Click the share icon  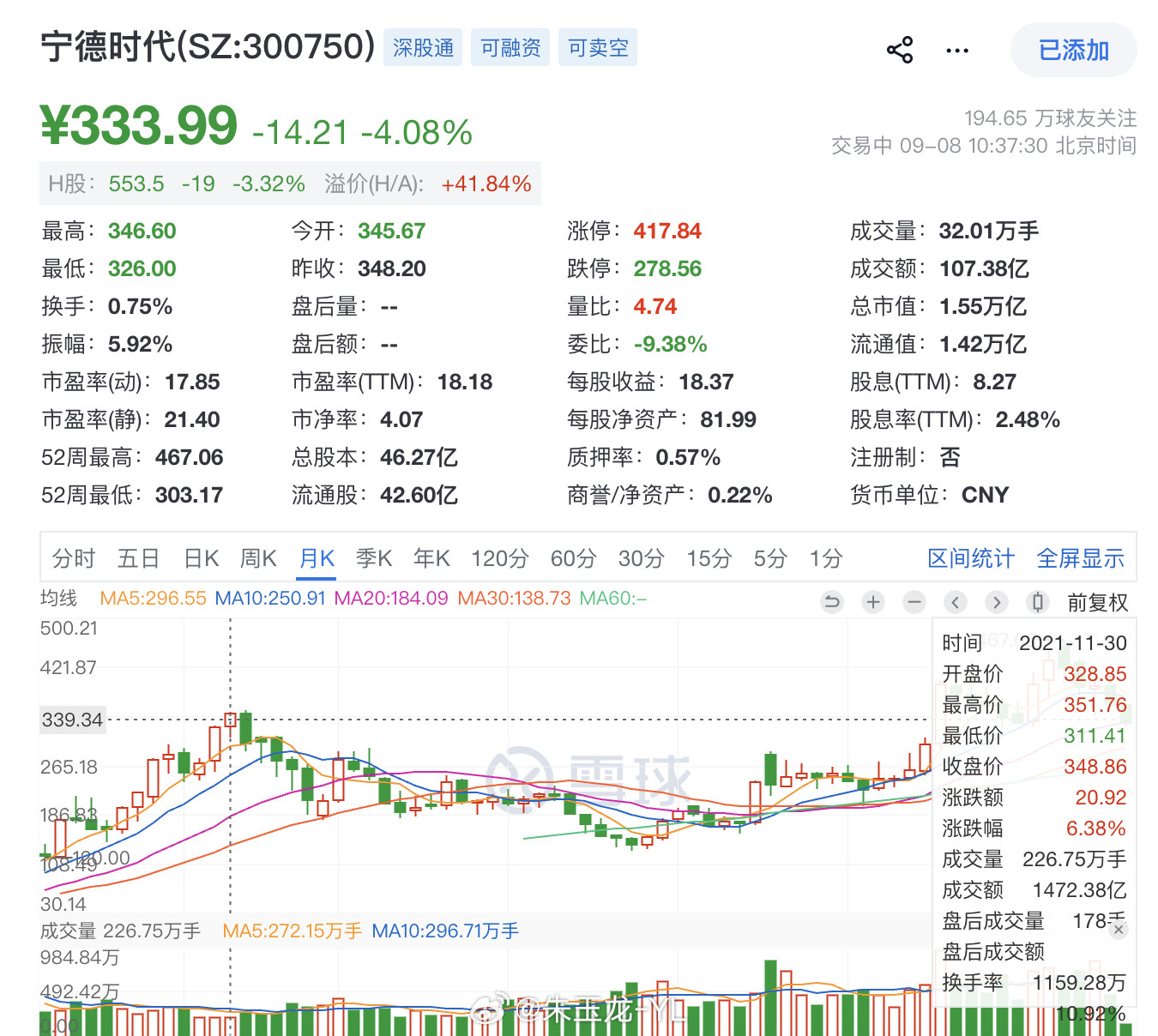click(899, 50)
